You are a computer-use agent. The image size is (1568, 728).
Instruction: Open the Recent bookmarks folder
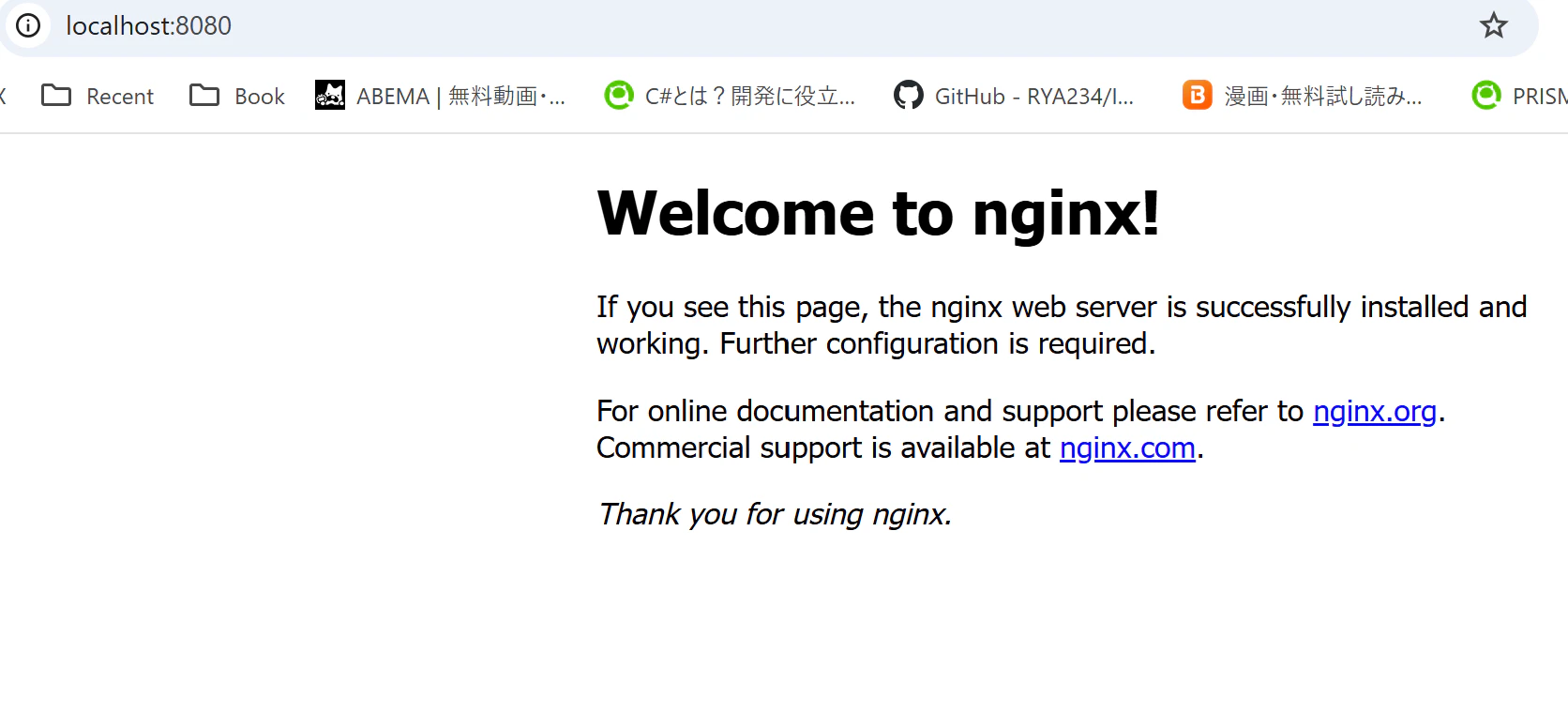point(98,96)
